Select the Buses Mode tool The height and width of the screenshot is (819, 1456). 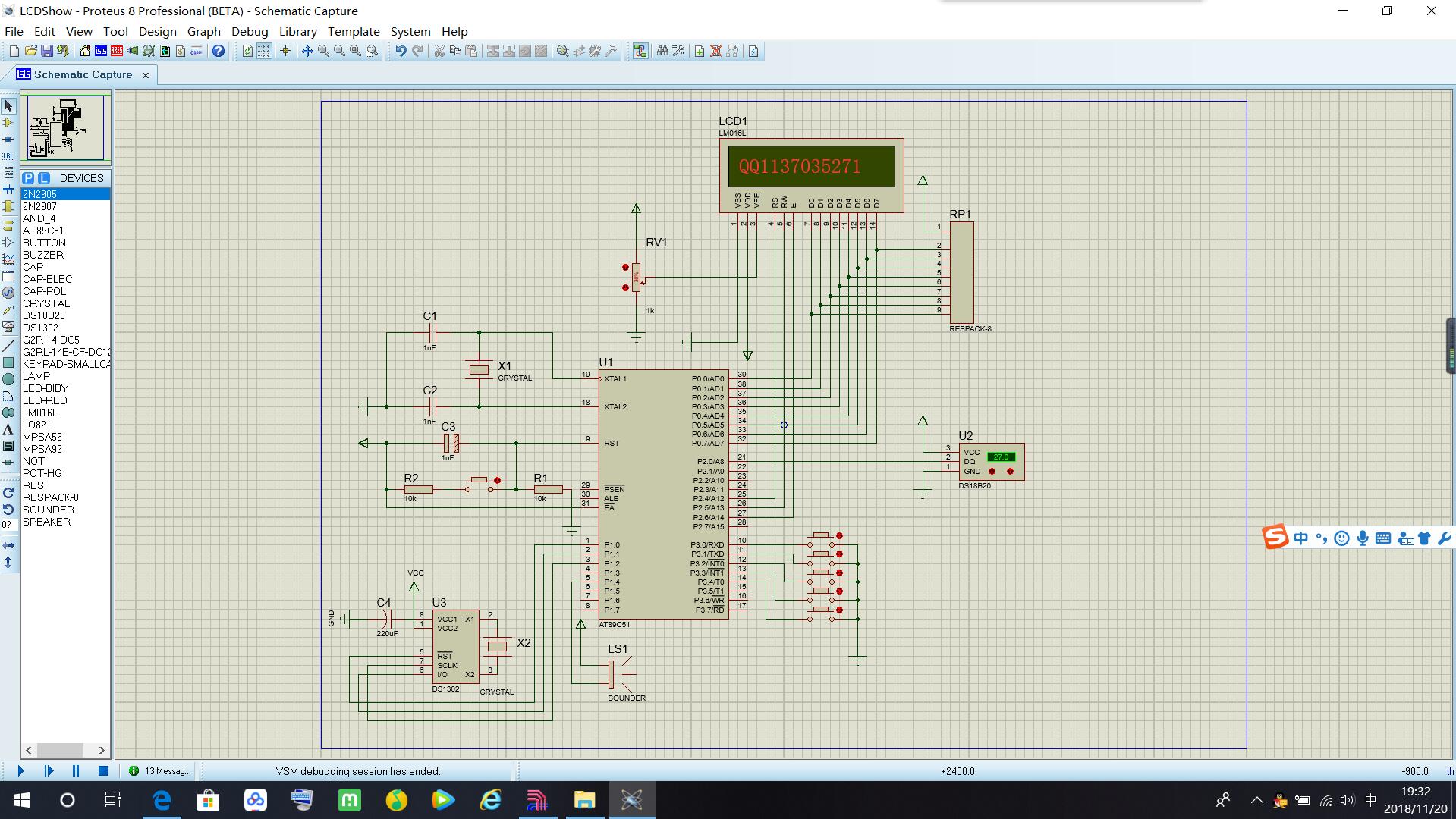[8, 190]
